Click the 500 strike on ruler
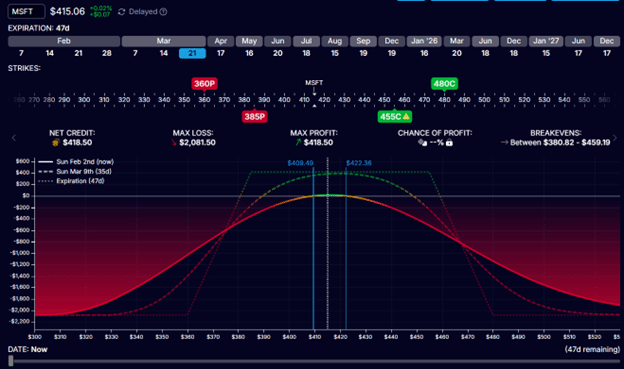 click(484, 100)
